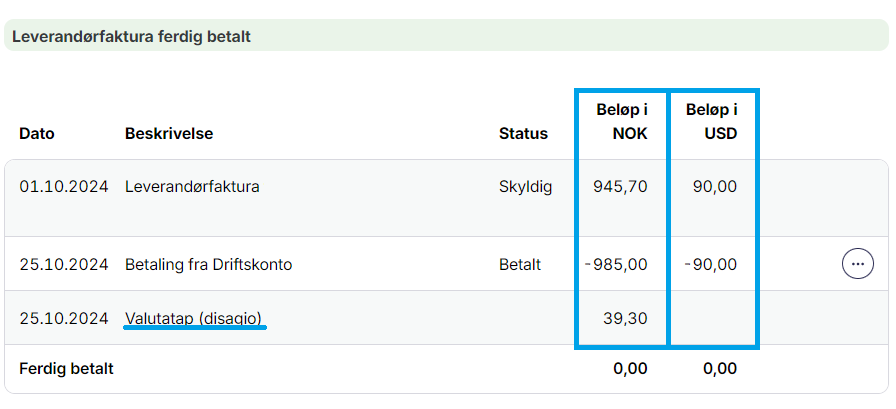
Task: Open the more options ellipsis button
Action: coord(857,264)
